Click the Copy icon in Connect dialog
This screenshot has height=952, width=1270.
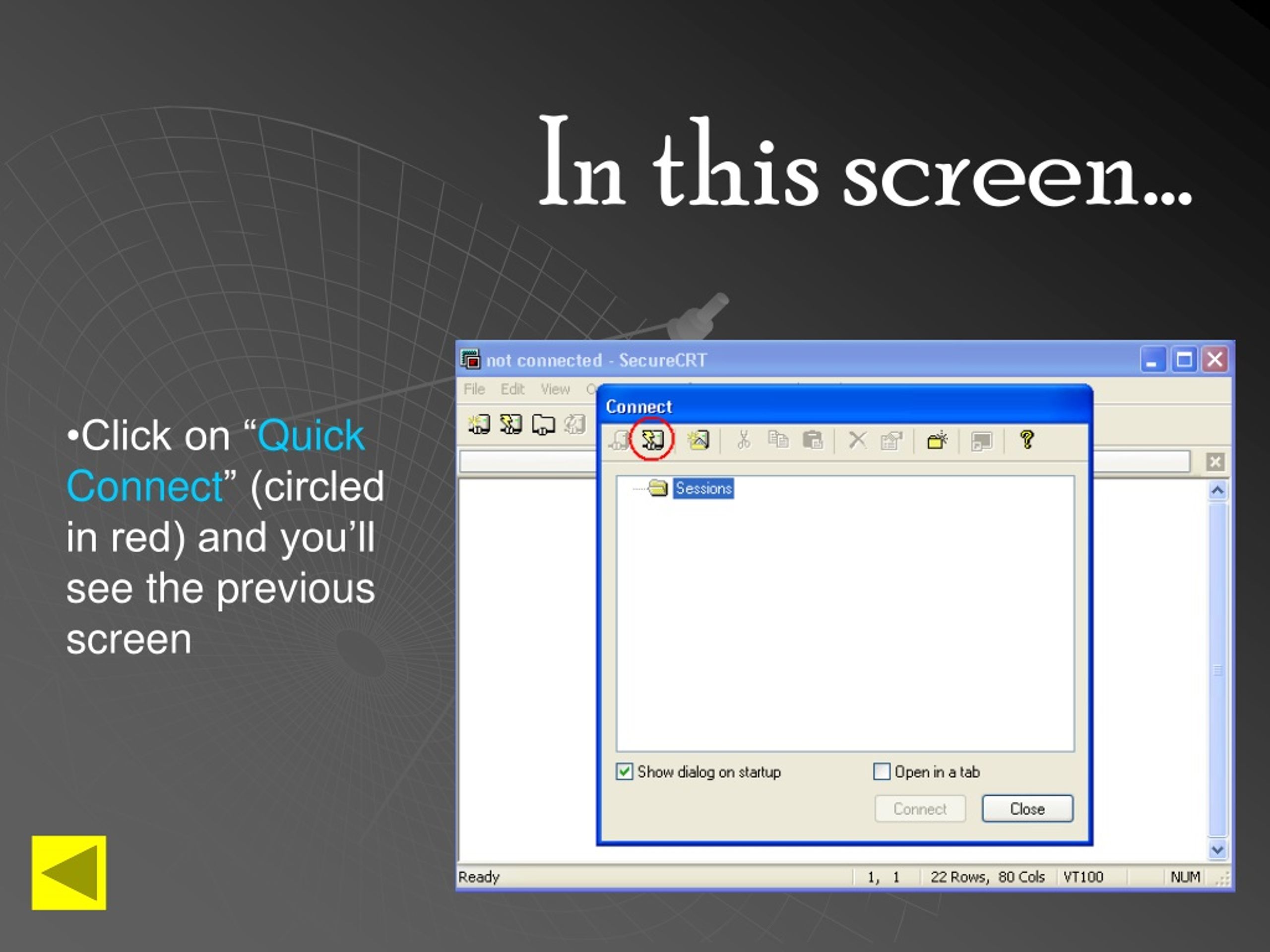(778, 440)
